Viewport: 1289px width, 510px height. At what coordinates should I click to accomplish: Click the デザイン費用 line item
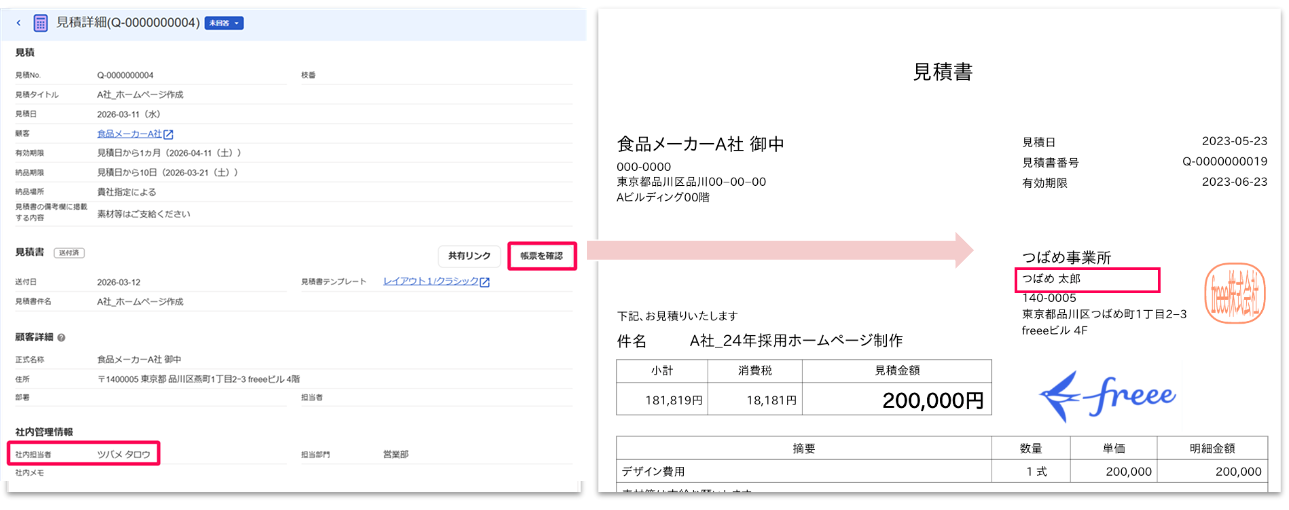pos(653,471)
